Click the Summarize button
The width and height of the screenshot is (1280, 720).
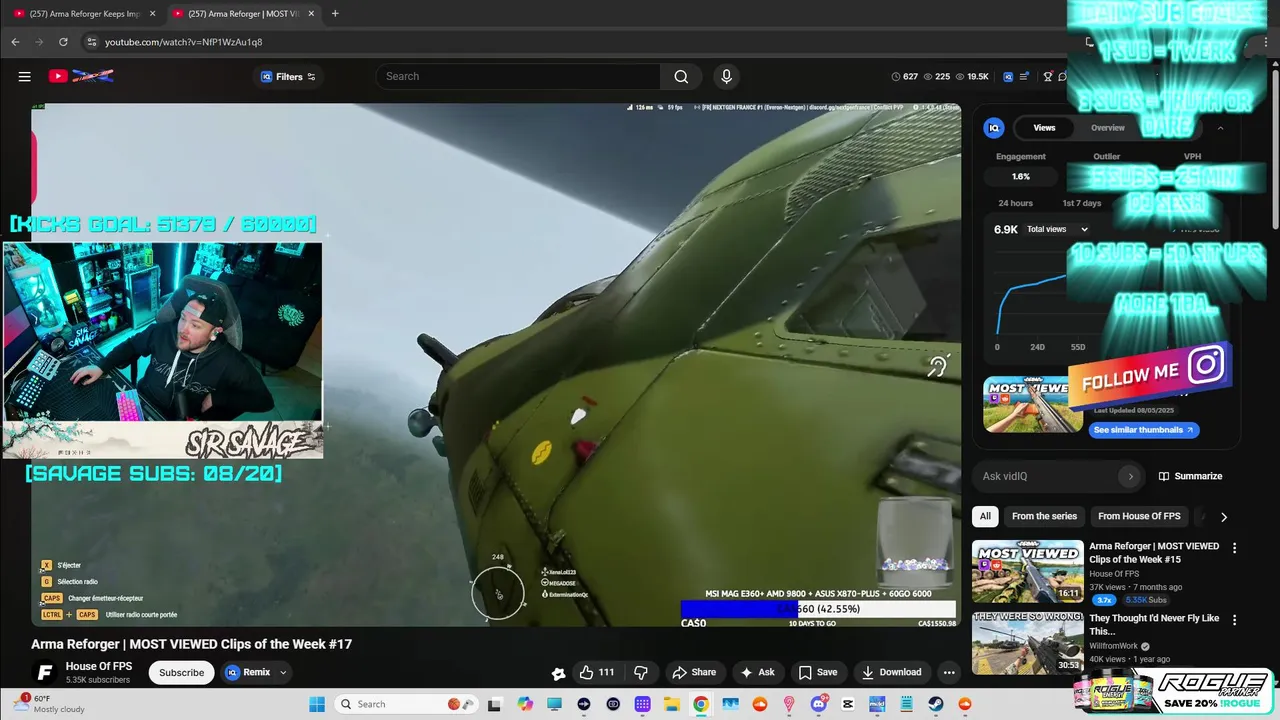1190,476
